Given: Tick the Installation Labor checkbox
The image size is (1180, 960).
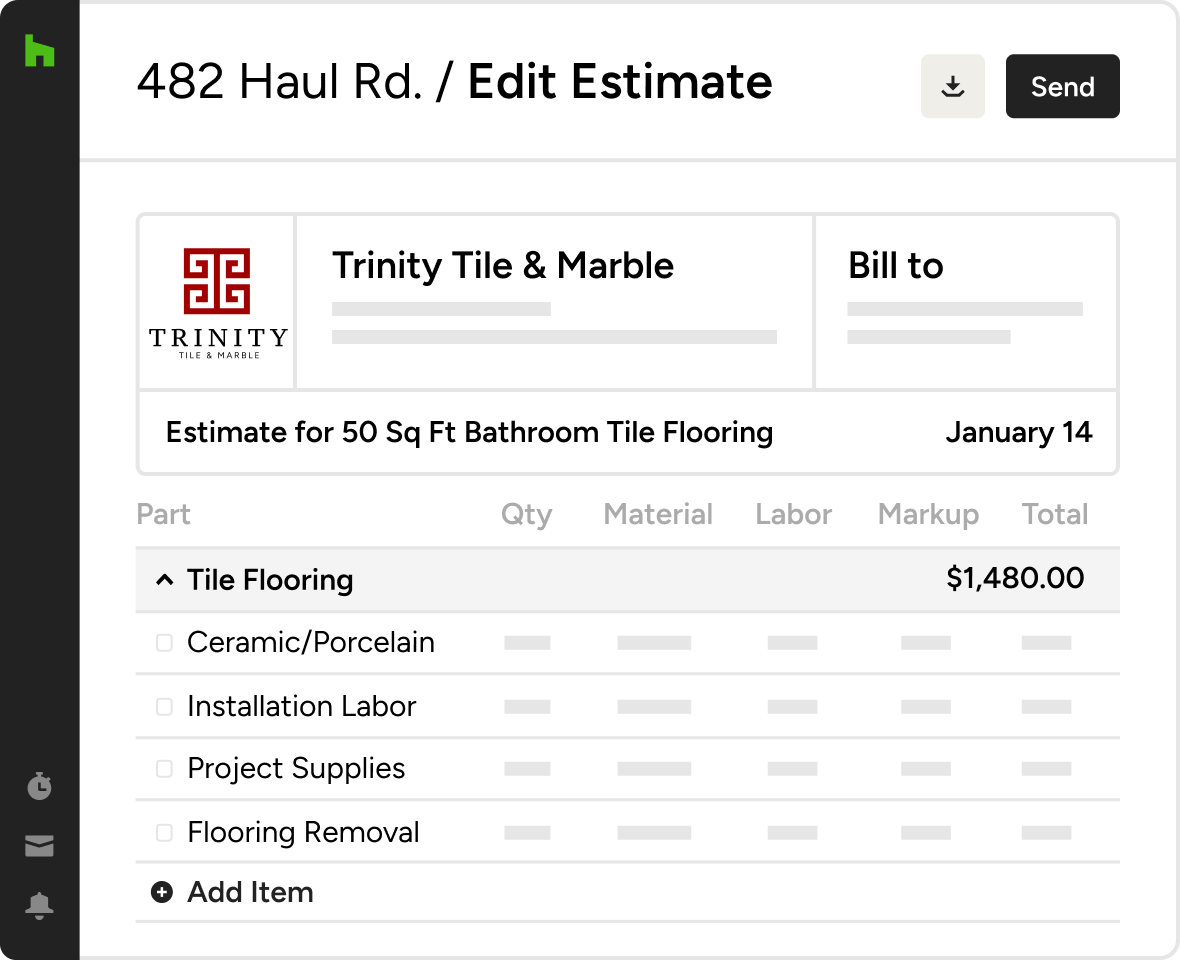Looking at the screenshot, I should click(164, 707).
